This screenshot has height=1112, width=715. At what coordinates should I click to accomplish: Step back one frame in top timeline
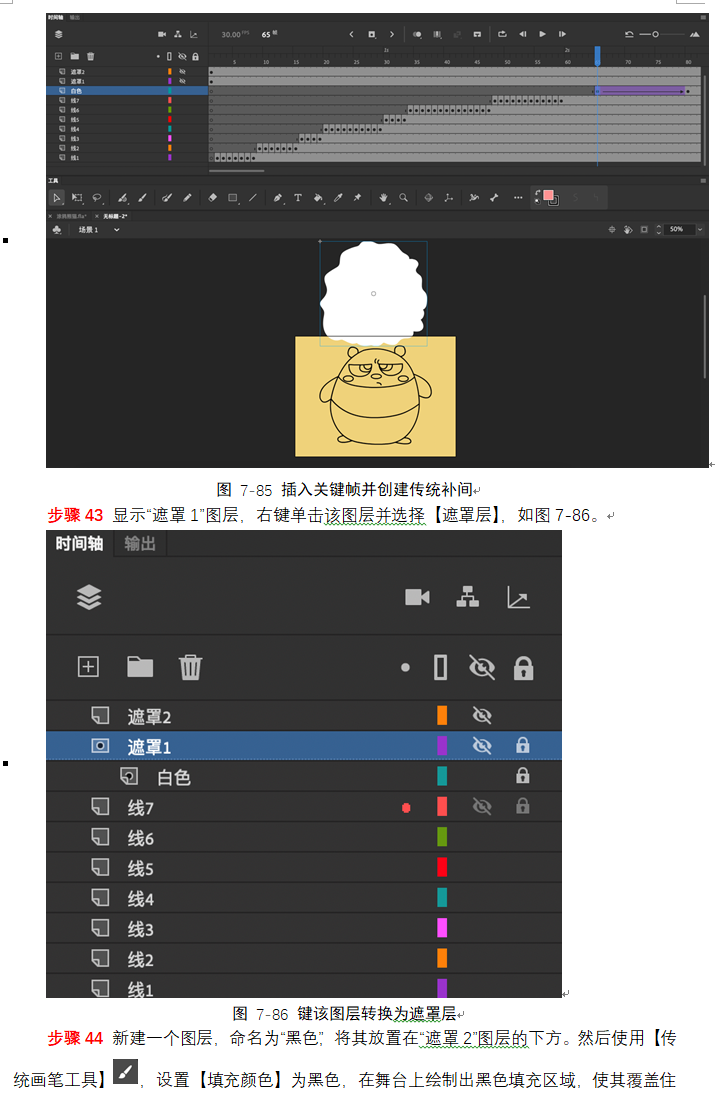[523, 34]
